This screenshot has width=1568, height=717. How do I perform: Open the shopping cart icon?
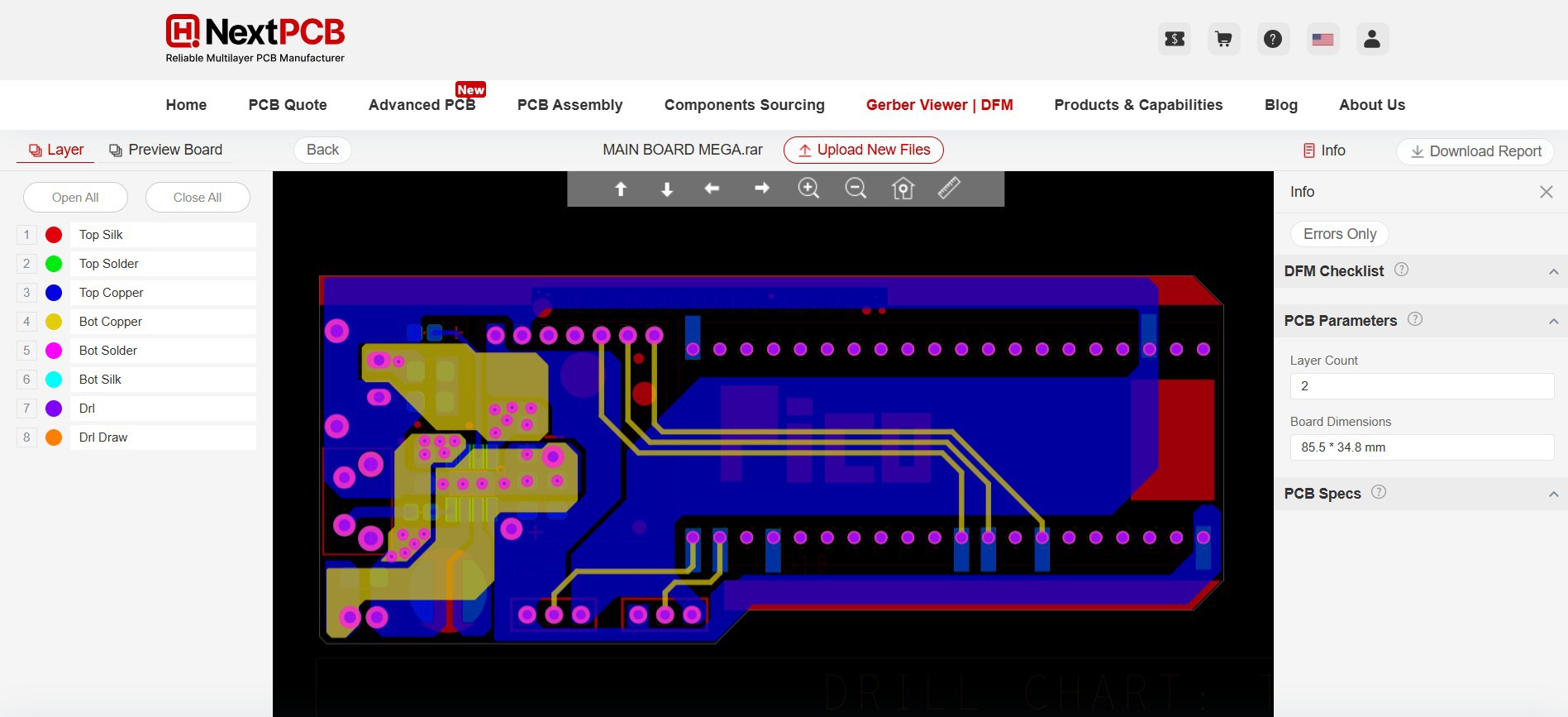tap(1223, 39)
